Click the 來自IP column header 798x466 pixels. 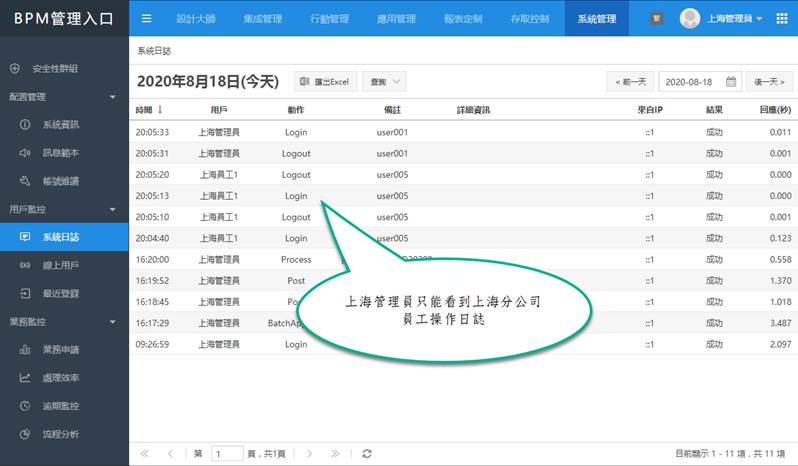click(650, 109)
